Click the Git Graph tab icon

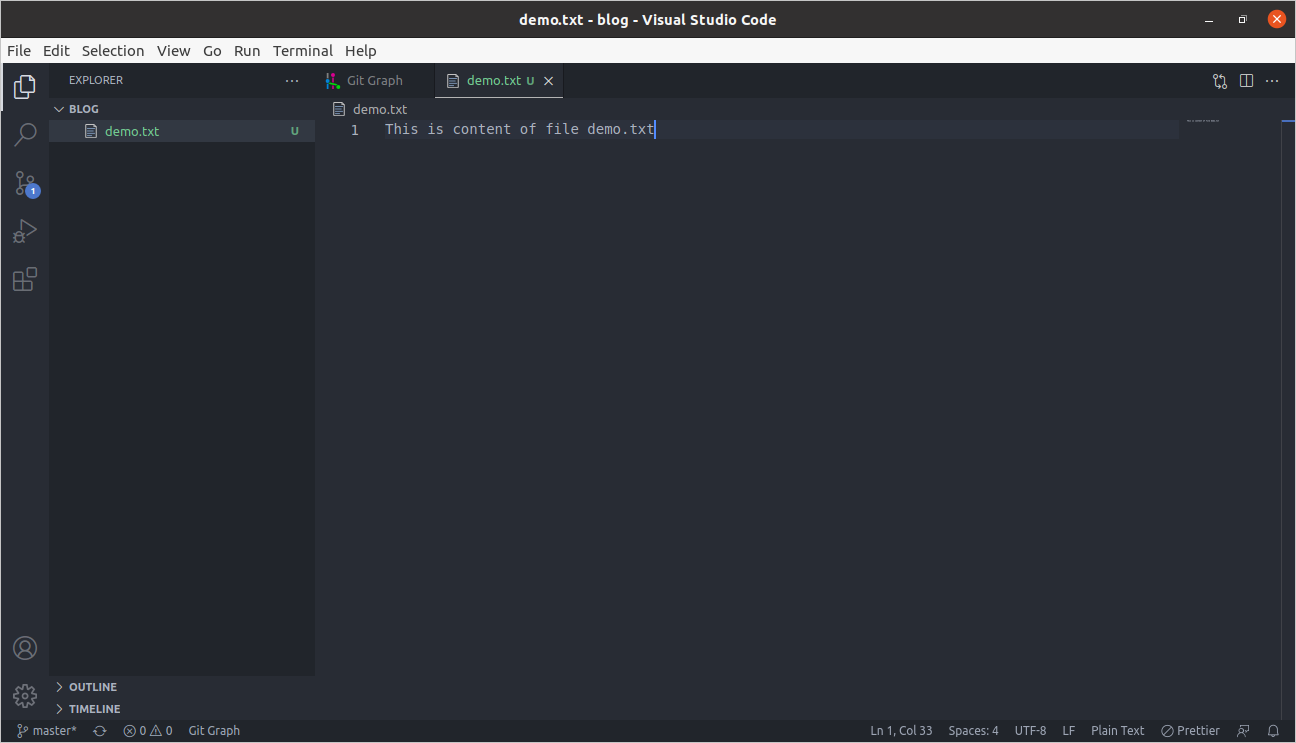point(333,81)
